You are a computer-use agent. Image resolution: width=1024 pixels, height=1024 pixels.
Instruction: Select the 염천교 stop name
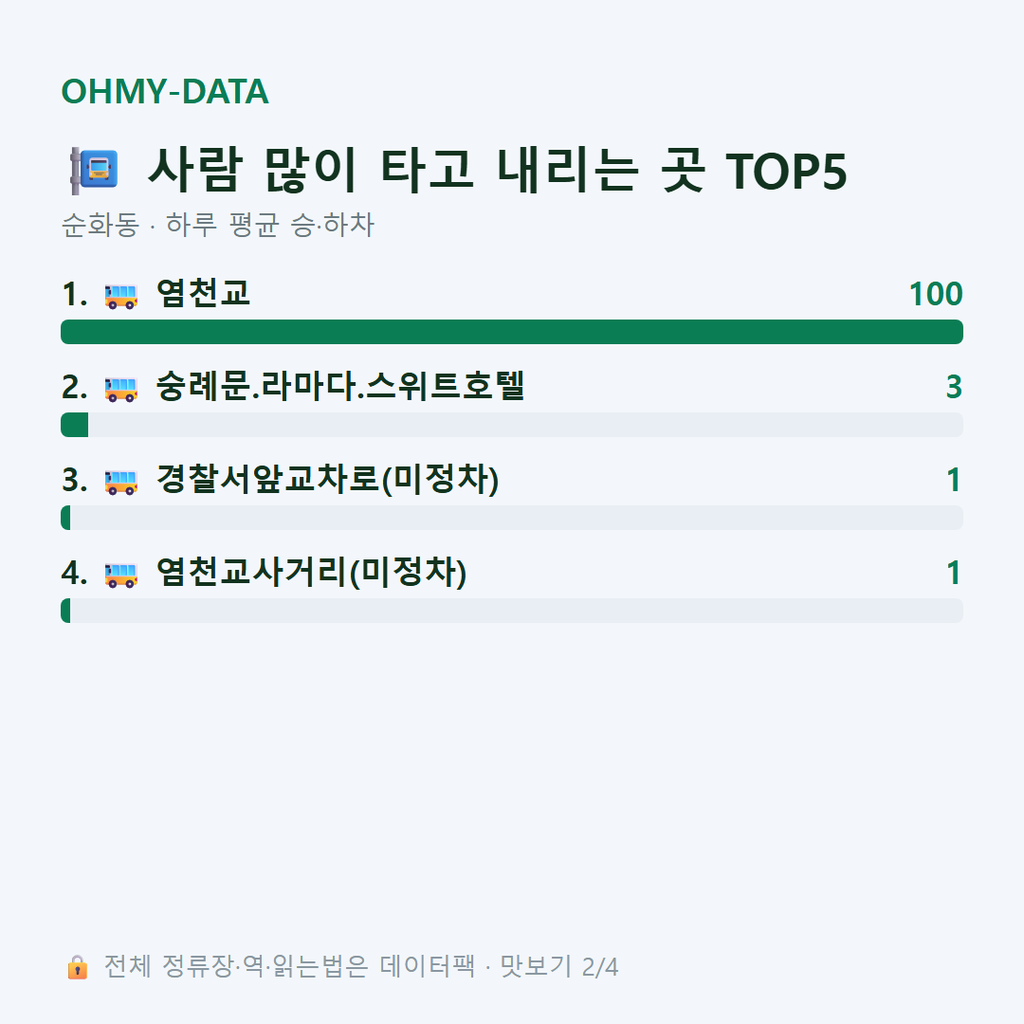point(203,293)
